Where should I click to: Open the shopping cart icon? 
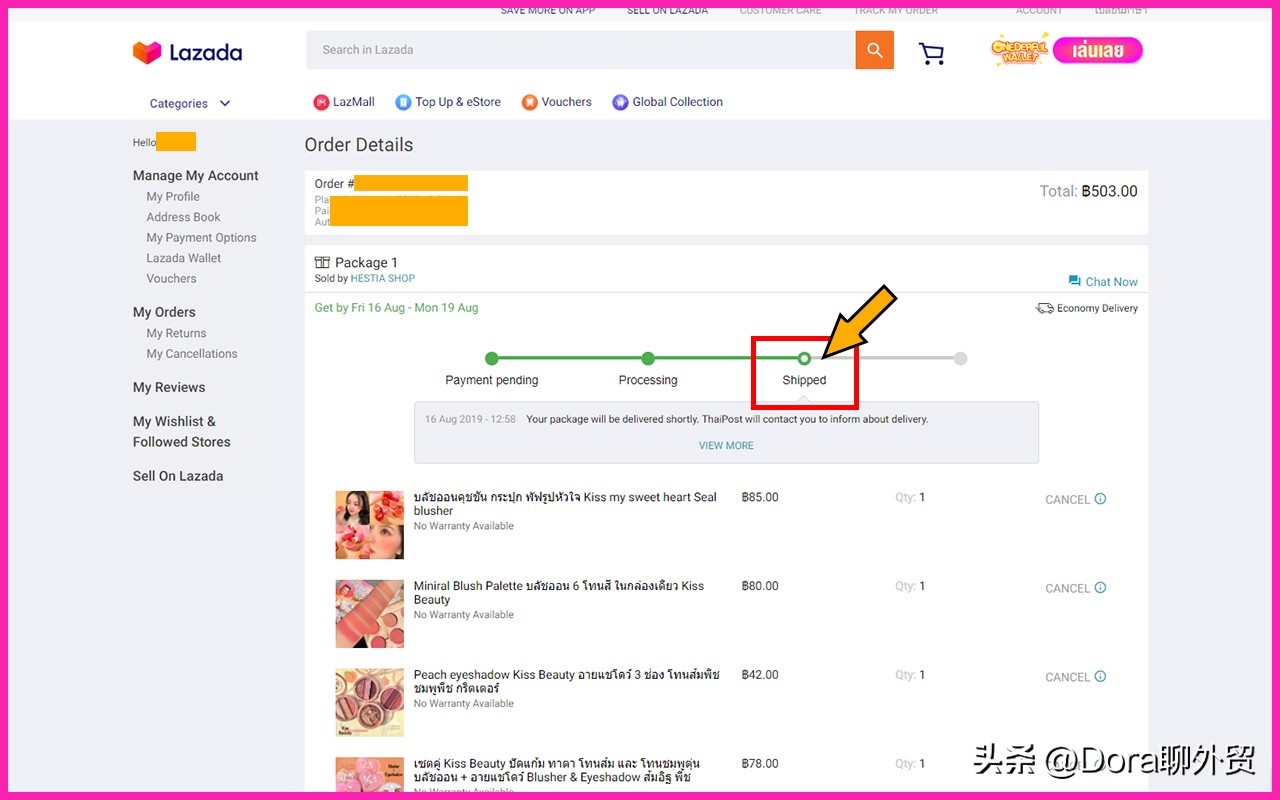(931, 53)
